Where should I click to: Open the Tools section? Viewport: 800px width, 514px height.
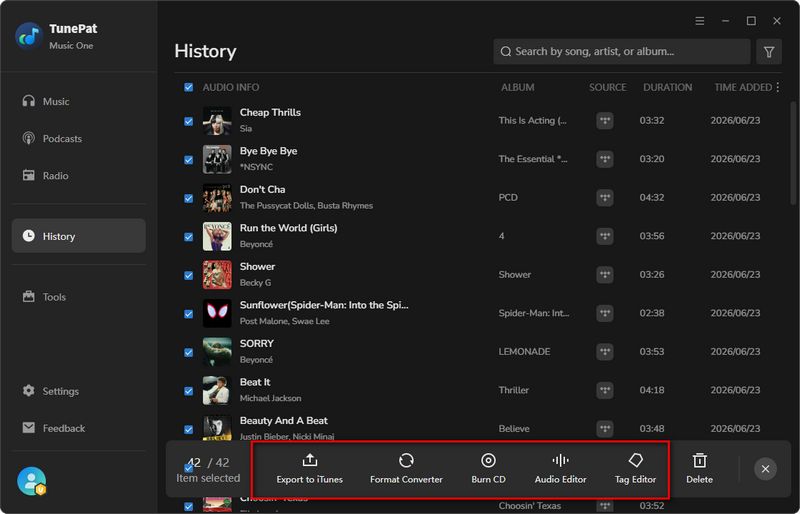click(x=44, y=297)
